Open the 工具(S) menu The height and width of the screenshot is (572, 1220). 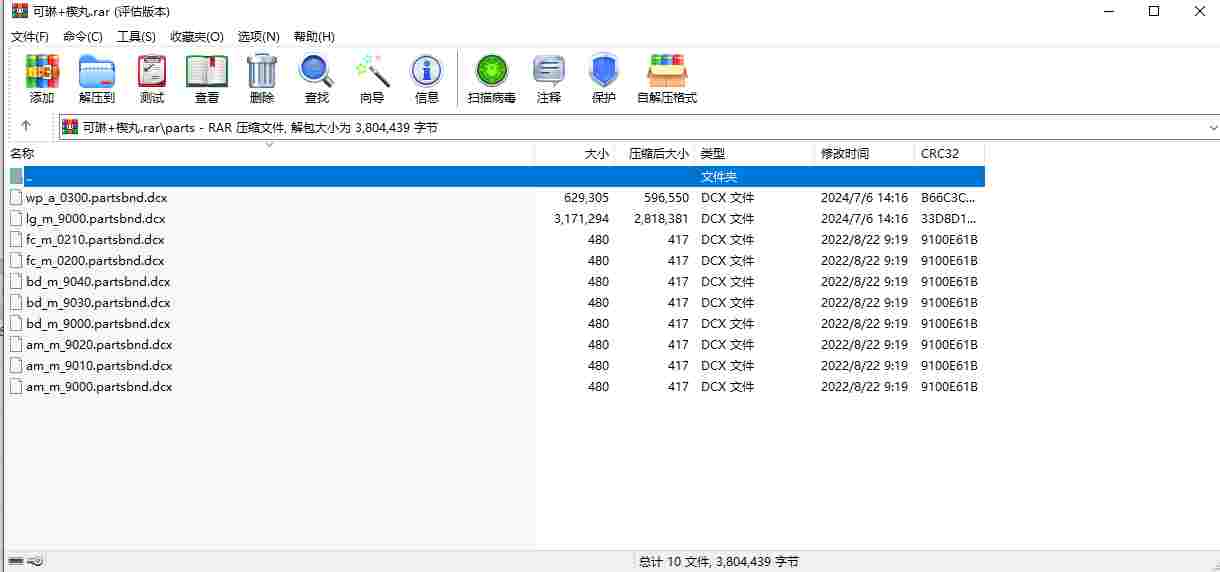point(136,36)
